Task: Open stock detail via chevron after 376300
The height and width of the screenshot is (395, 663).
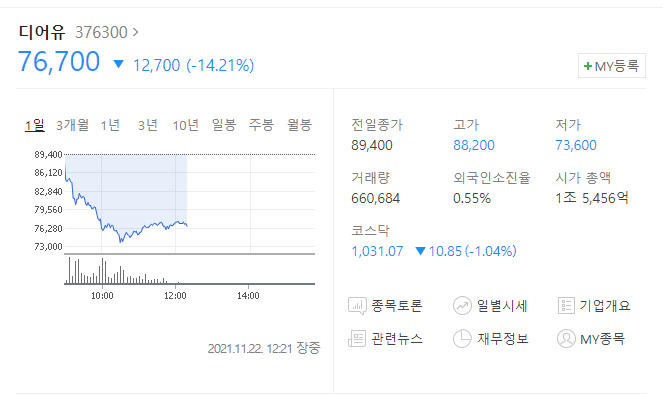Action: [135, 32]
